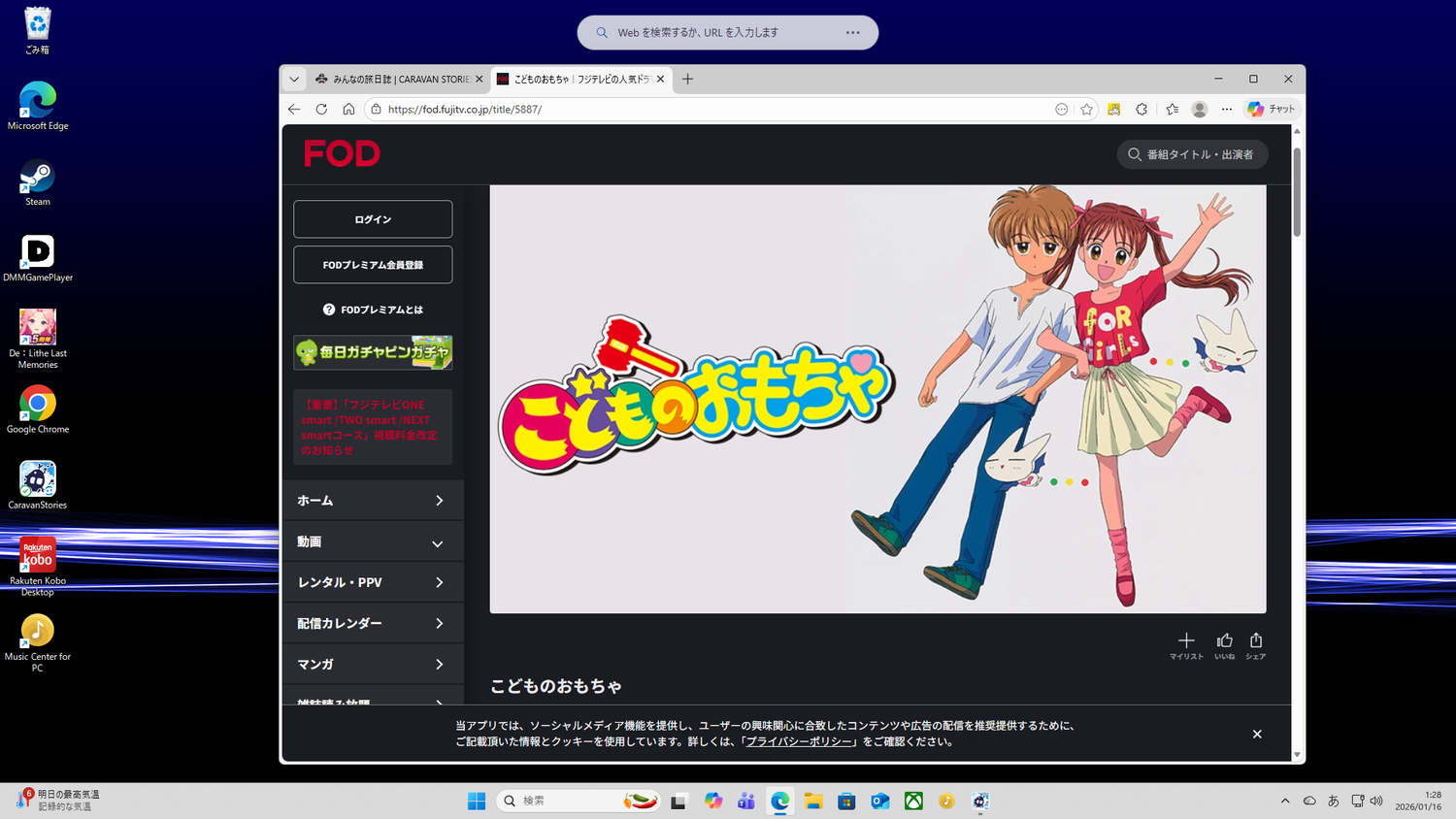Open the プライバシーポリシー link
Screen dimensions: 1456x819
coord(799,741)
